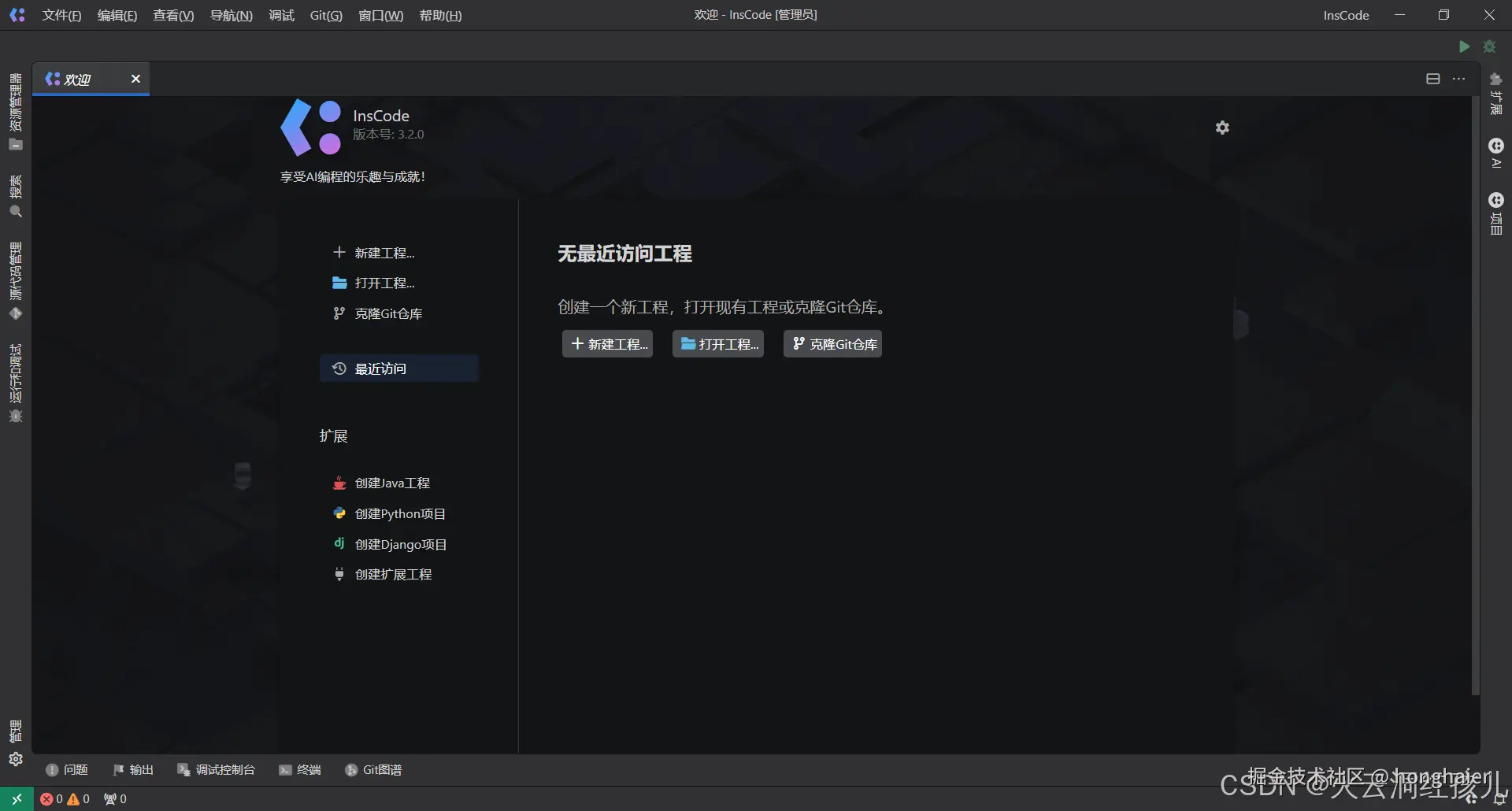1512x811 pixels.
Task: Click the welcome page vertical scrollbar
Action: click(x=1476, y=396)
